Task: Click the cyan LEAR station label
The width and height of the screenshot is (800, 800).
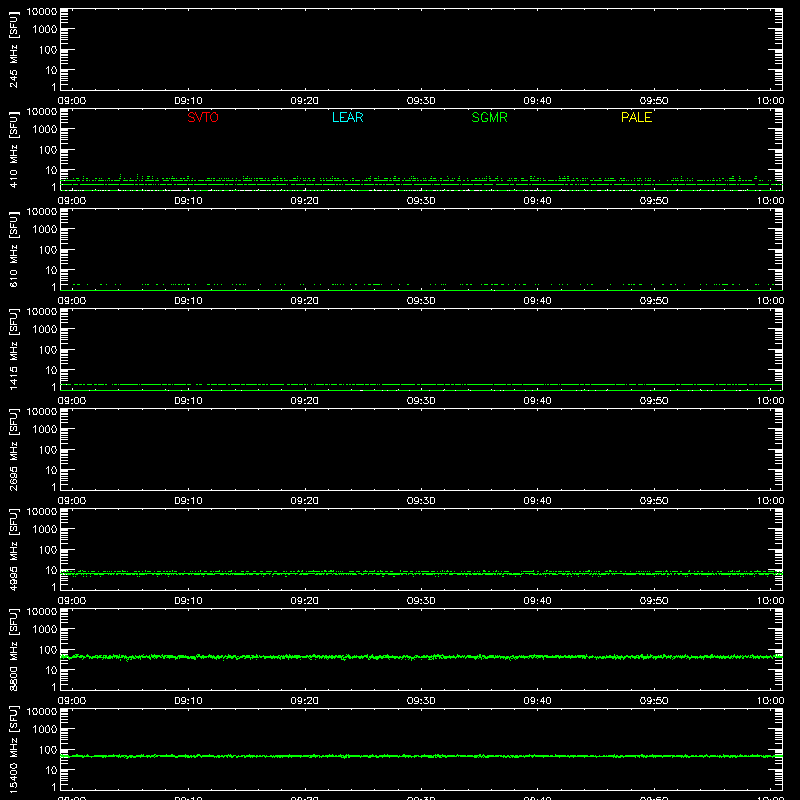Action: click(347, 117)
